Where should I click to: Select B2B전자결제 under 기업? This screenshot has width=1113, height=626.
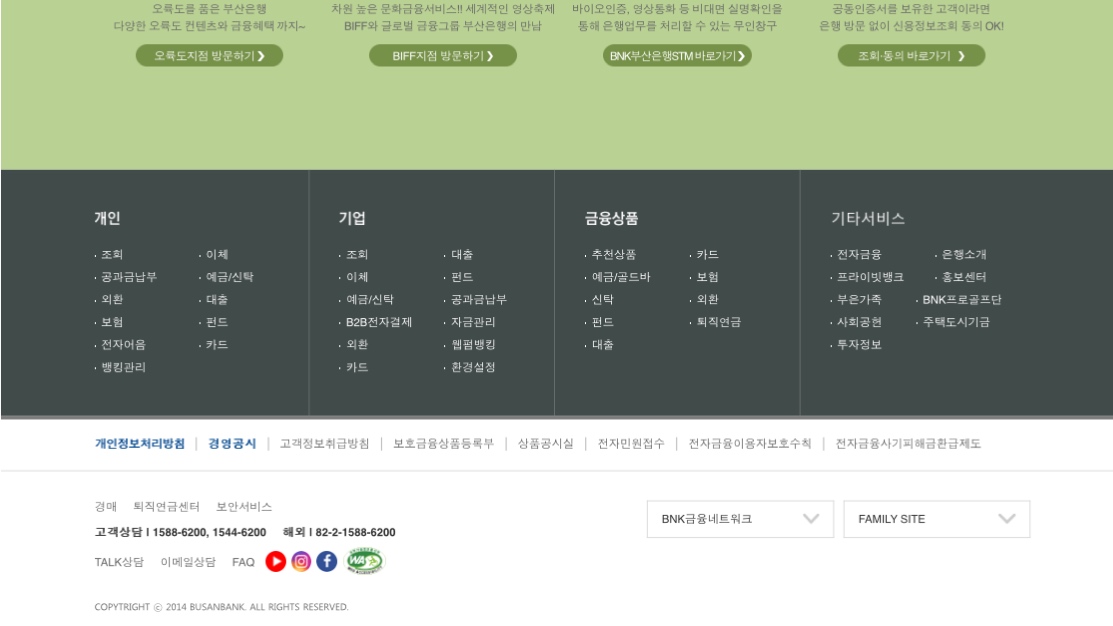(379, 322)
